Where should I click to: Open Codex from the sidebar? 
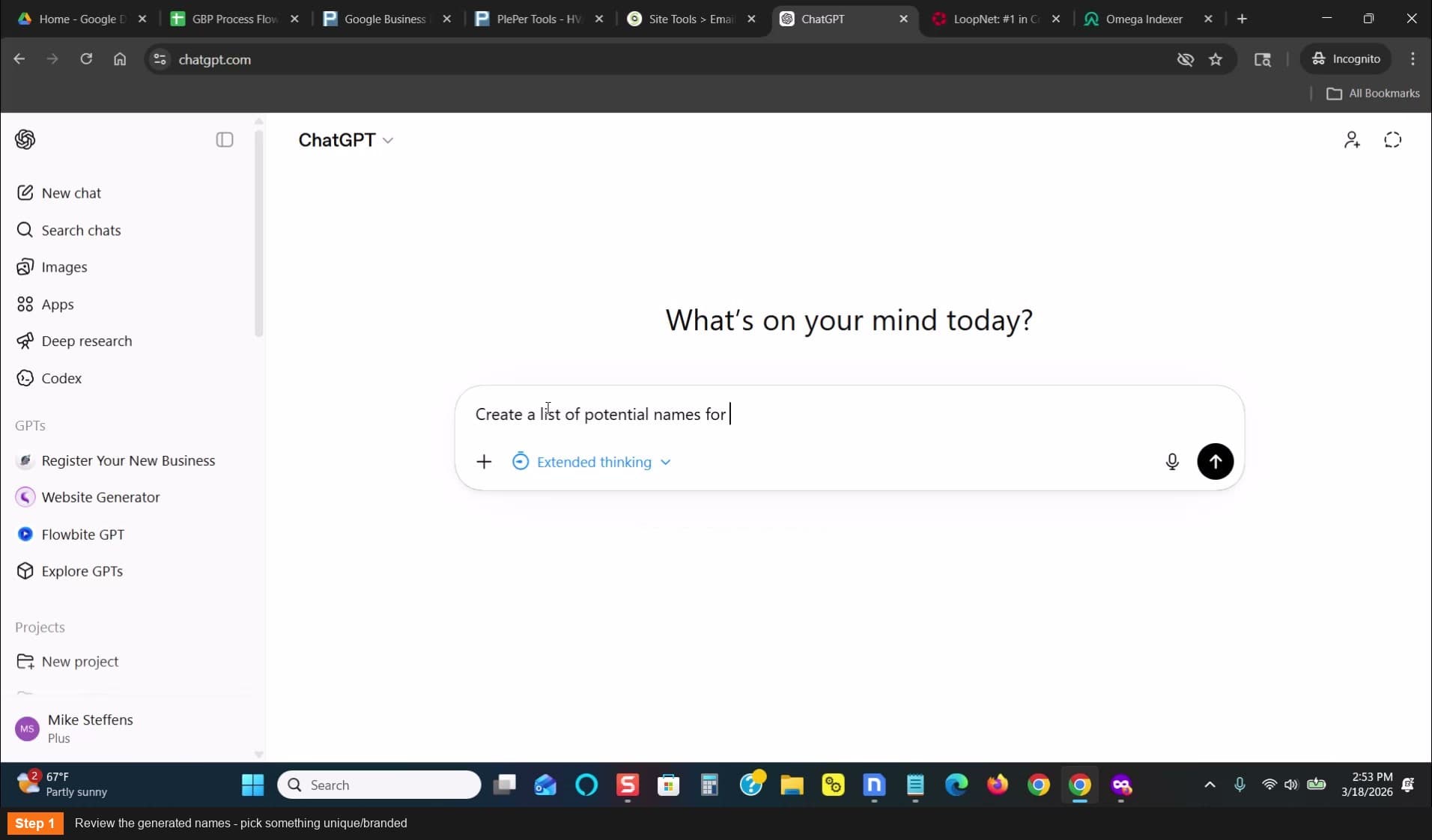coord(49,378)
